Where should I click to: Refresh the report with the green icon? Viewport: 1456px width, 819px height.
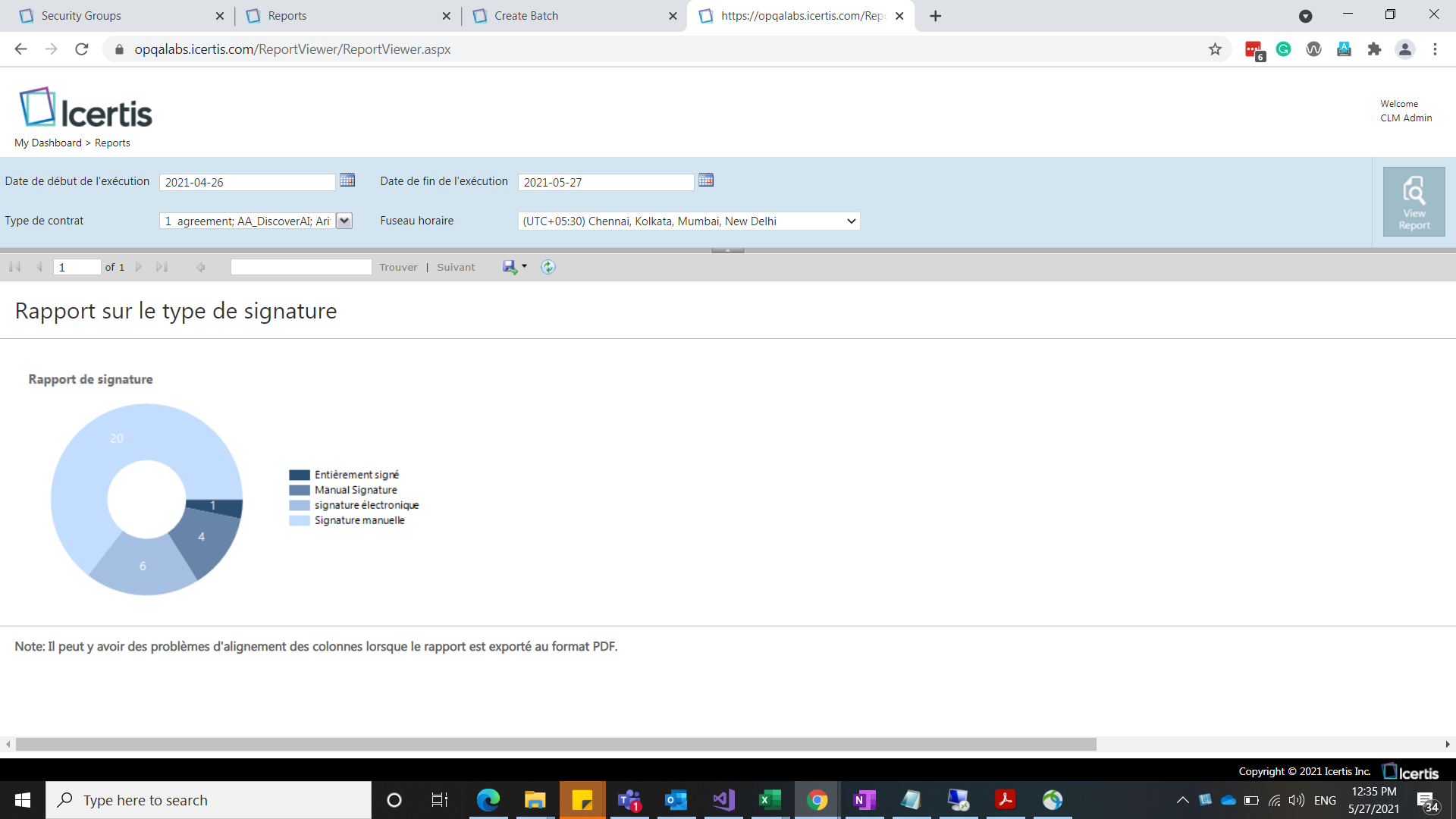pyautogui.click(x=548, y=267)
